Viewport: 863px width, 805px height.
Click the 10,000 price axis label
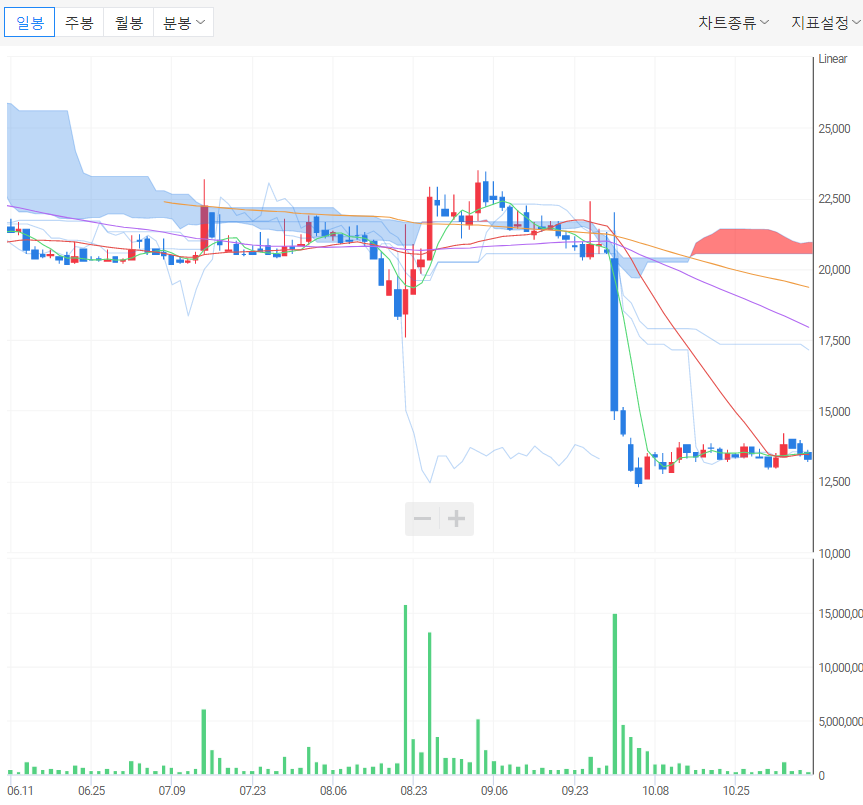pyautogui.click(x=834, y=554)
